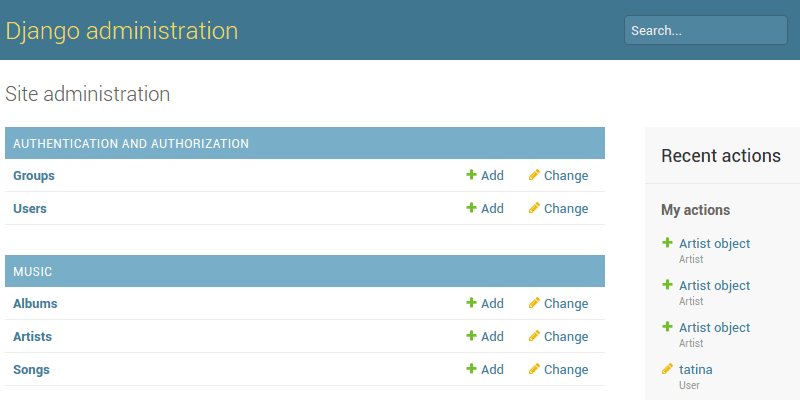This screenshot has height=400, width=800.
Task: Click the pencil icon in Songs row
Action: (534, 369)
